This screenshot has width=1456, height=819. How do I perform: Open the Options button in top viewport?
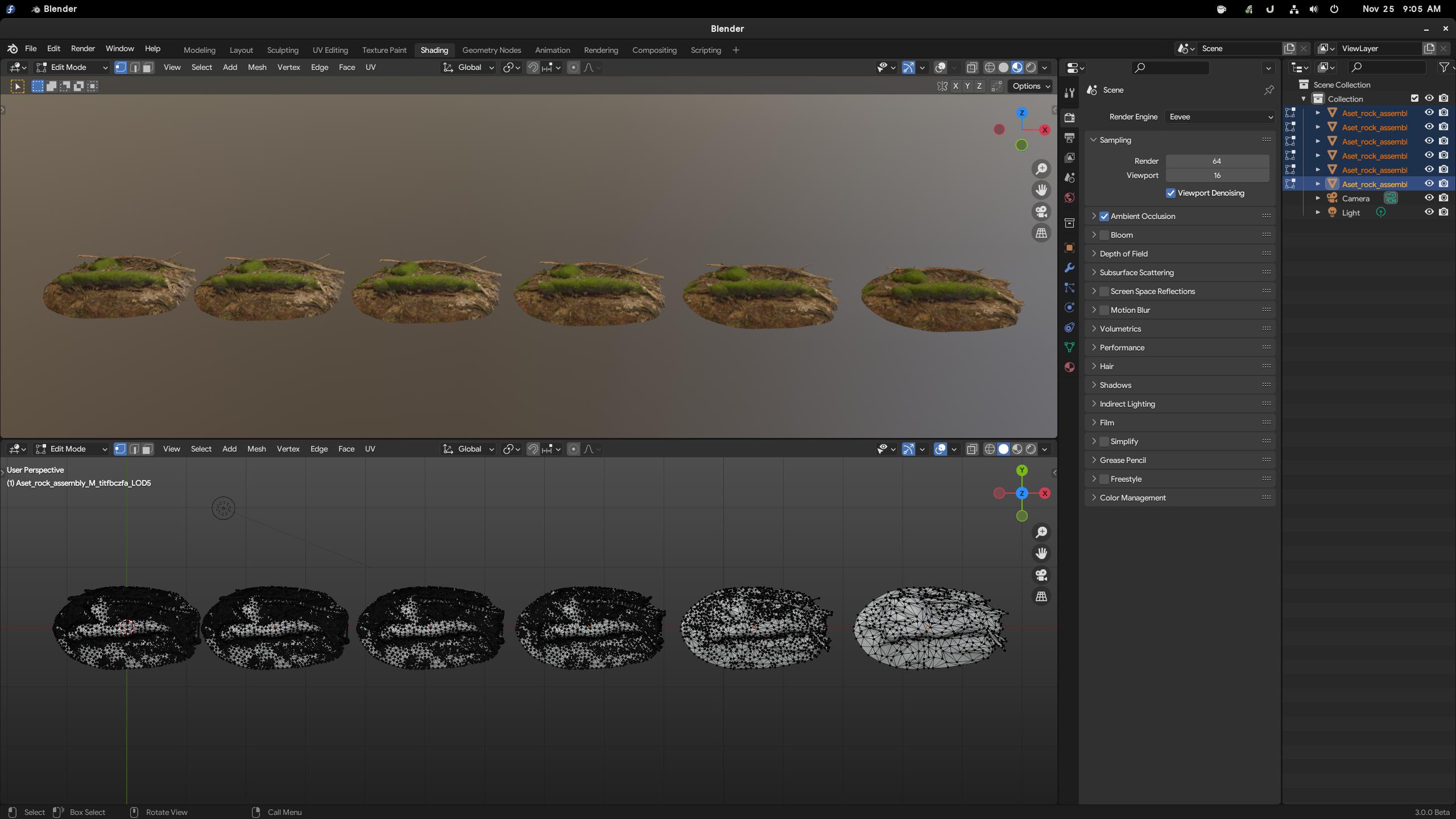(x=1030, y=86)
